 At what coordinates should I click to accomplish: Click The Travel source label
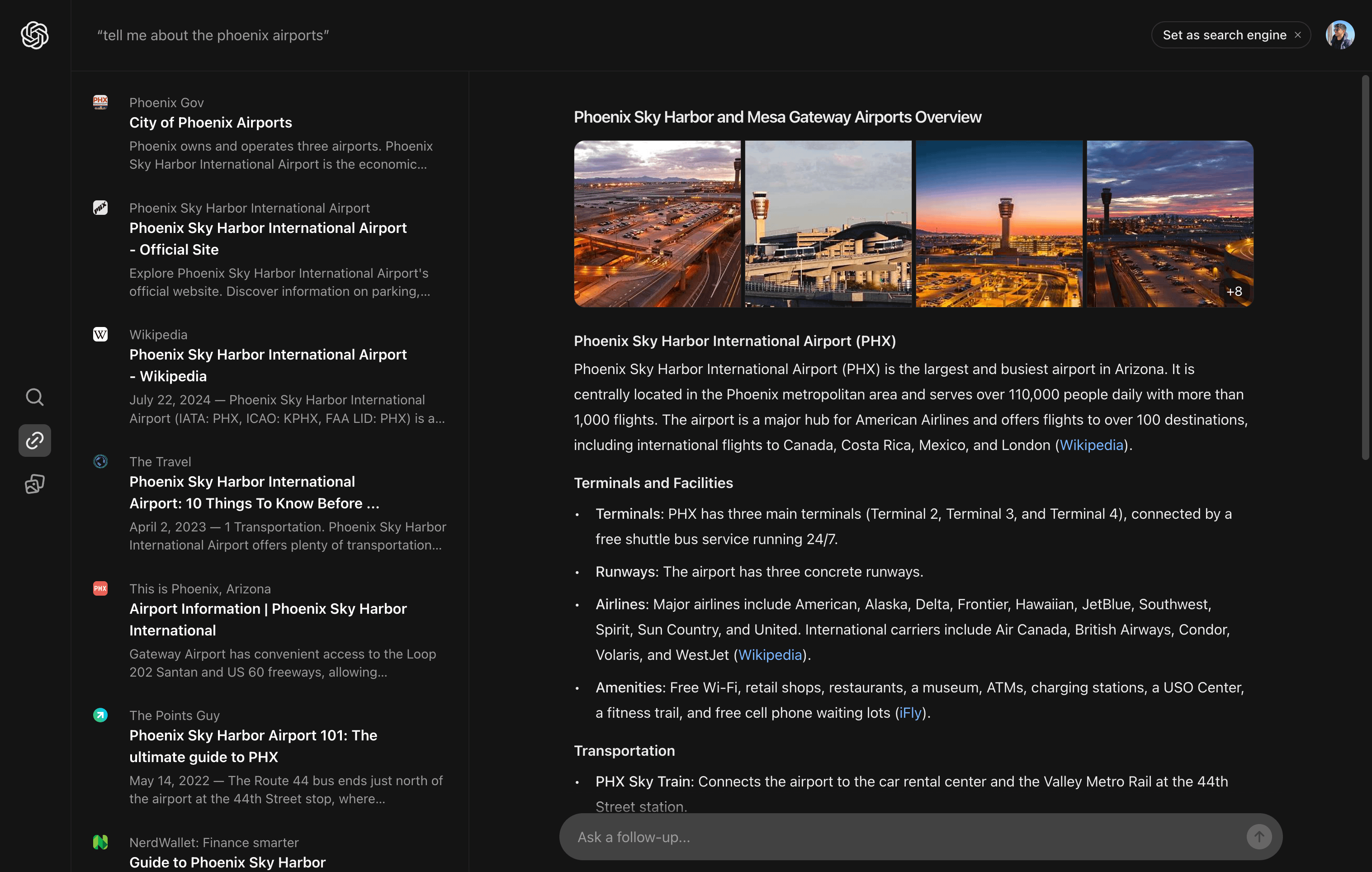160,462
